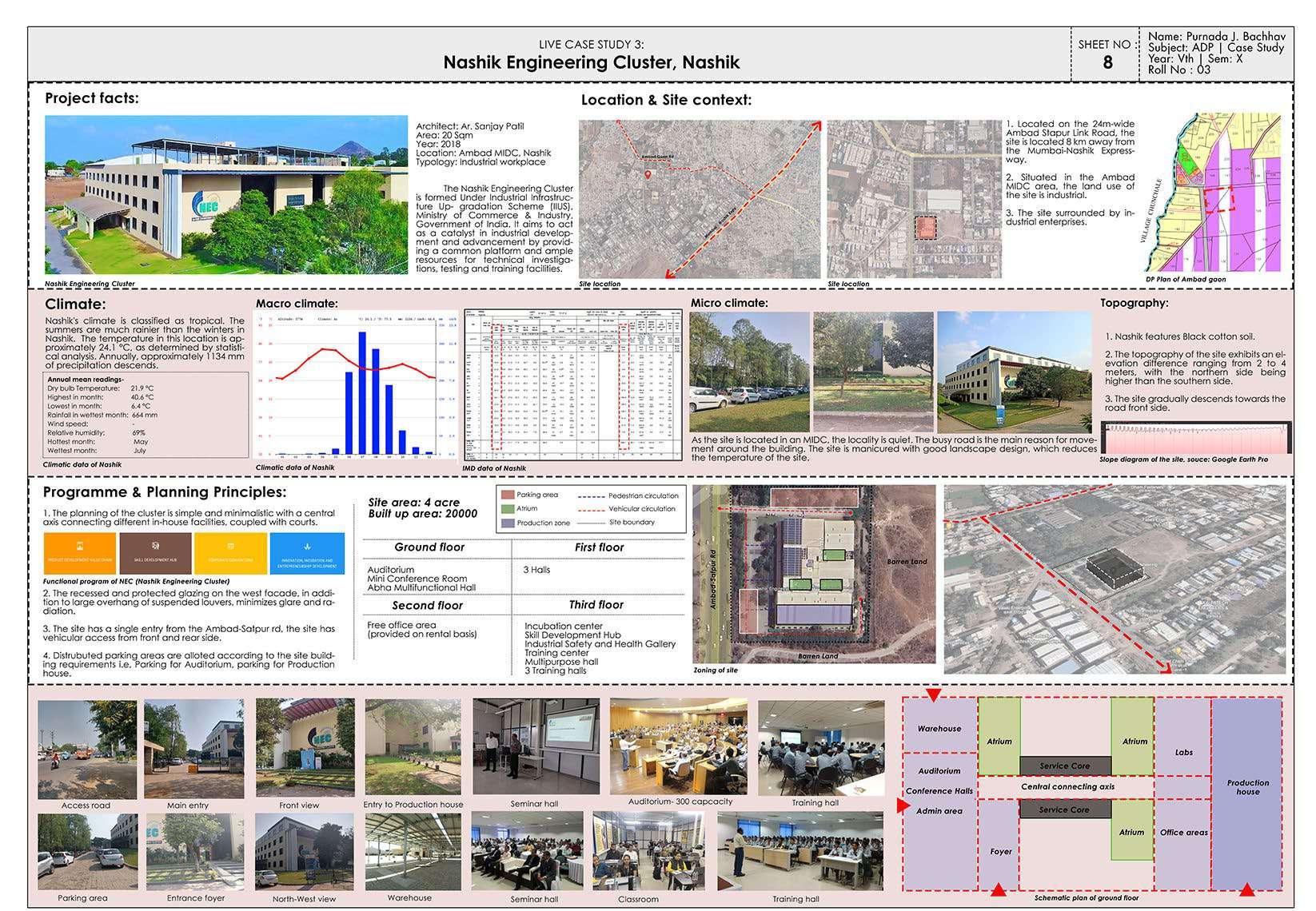Open the Auditorium-300 capacity photo

tap(679, 746)
